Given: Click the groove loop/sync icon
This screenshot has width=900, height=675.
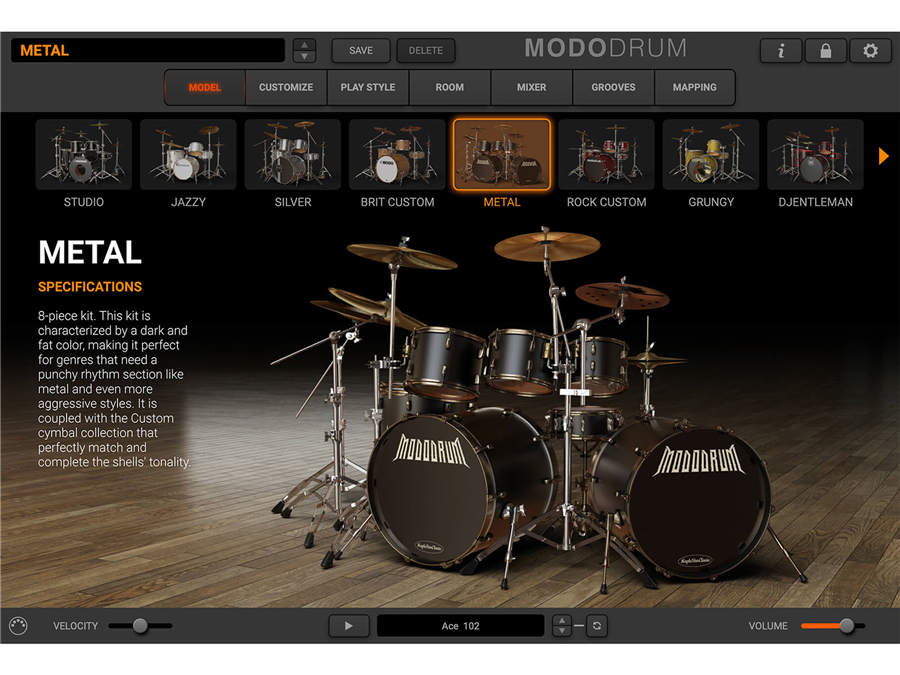Looking at the screenshot, I should click(596, 626).
